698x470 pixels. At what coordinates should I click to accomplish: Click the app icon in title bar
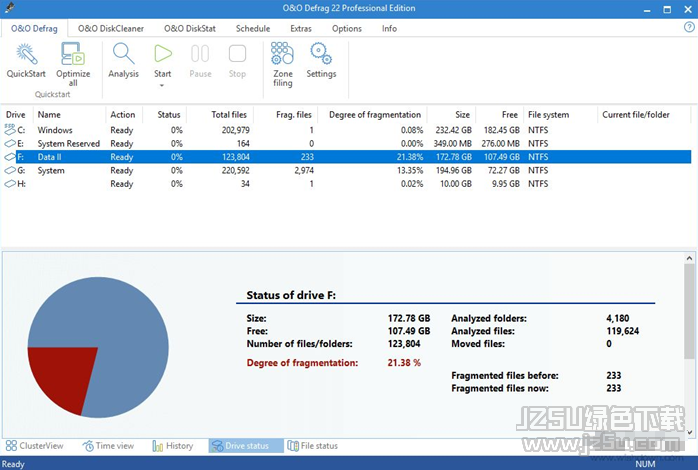tap(10, 8)
